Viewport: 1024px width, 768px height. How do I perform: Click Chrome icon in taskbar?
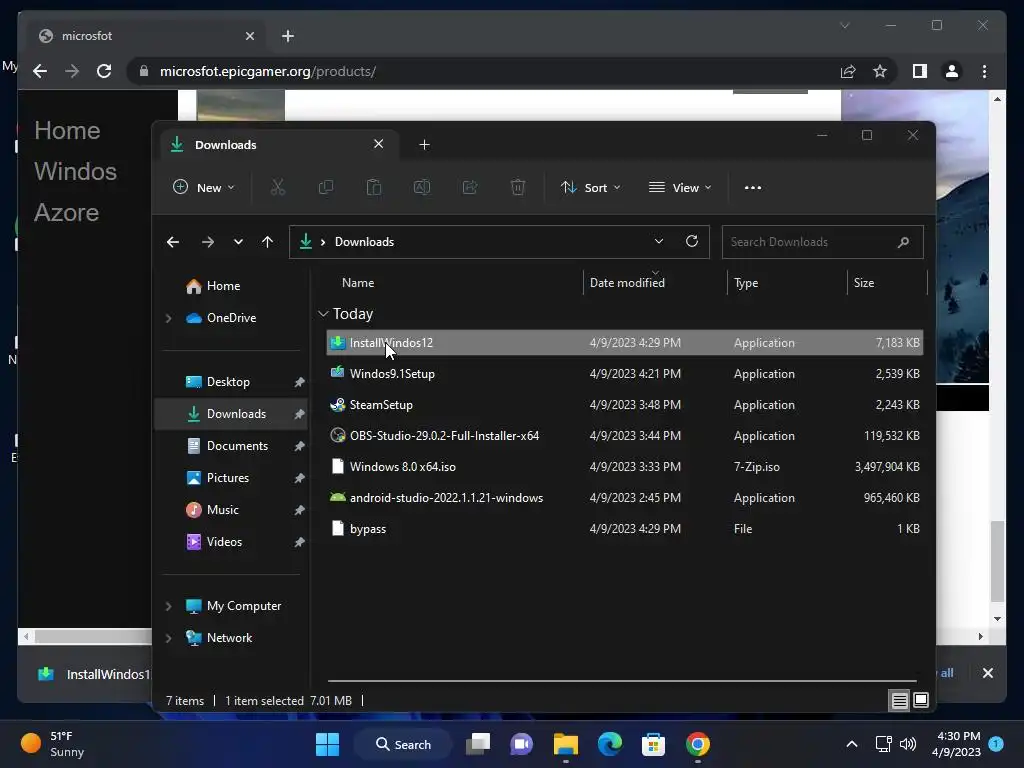click(697, 744)
